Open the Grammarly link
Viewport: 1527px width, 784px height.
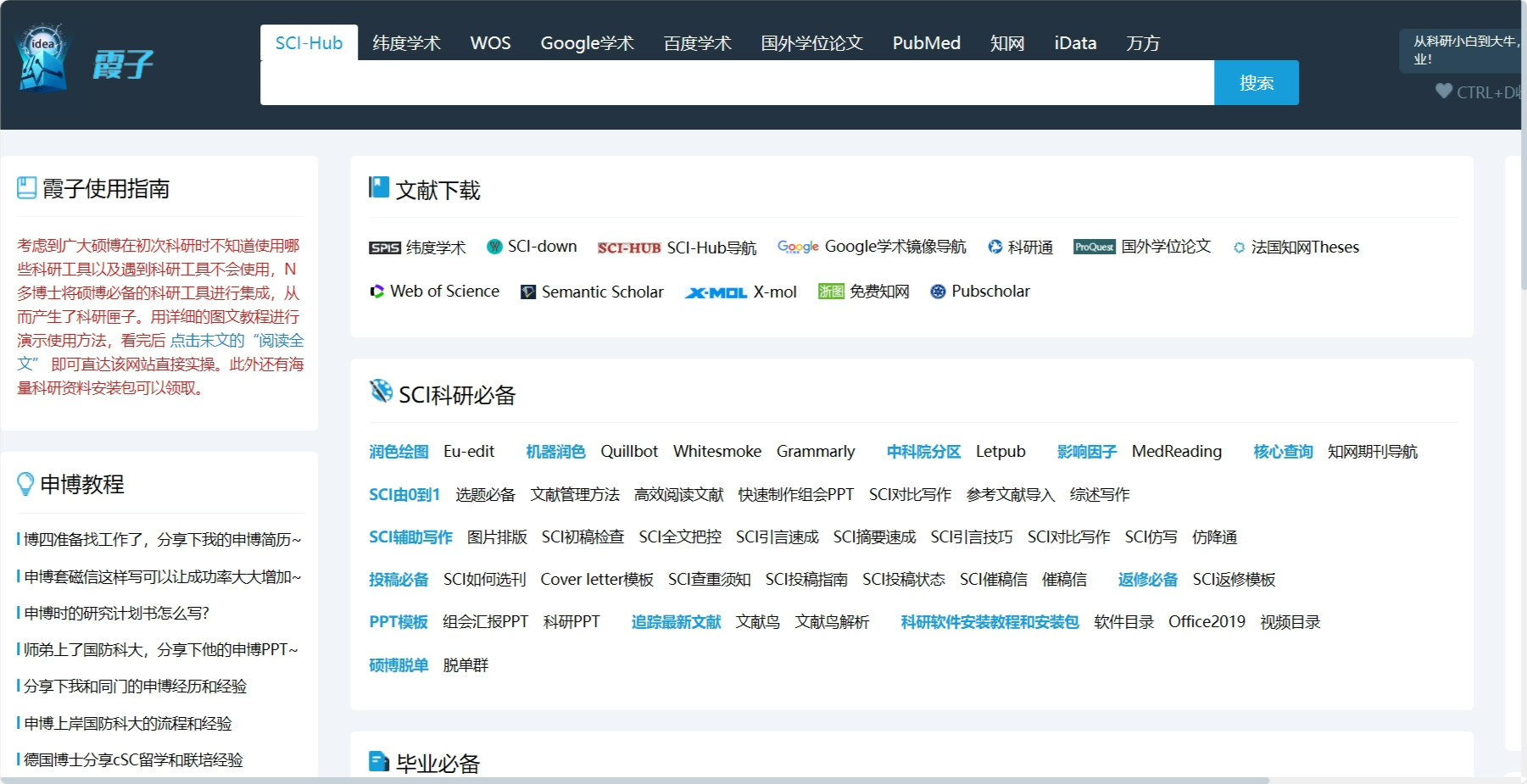coord(816,452)
